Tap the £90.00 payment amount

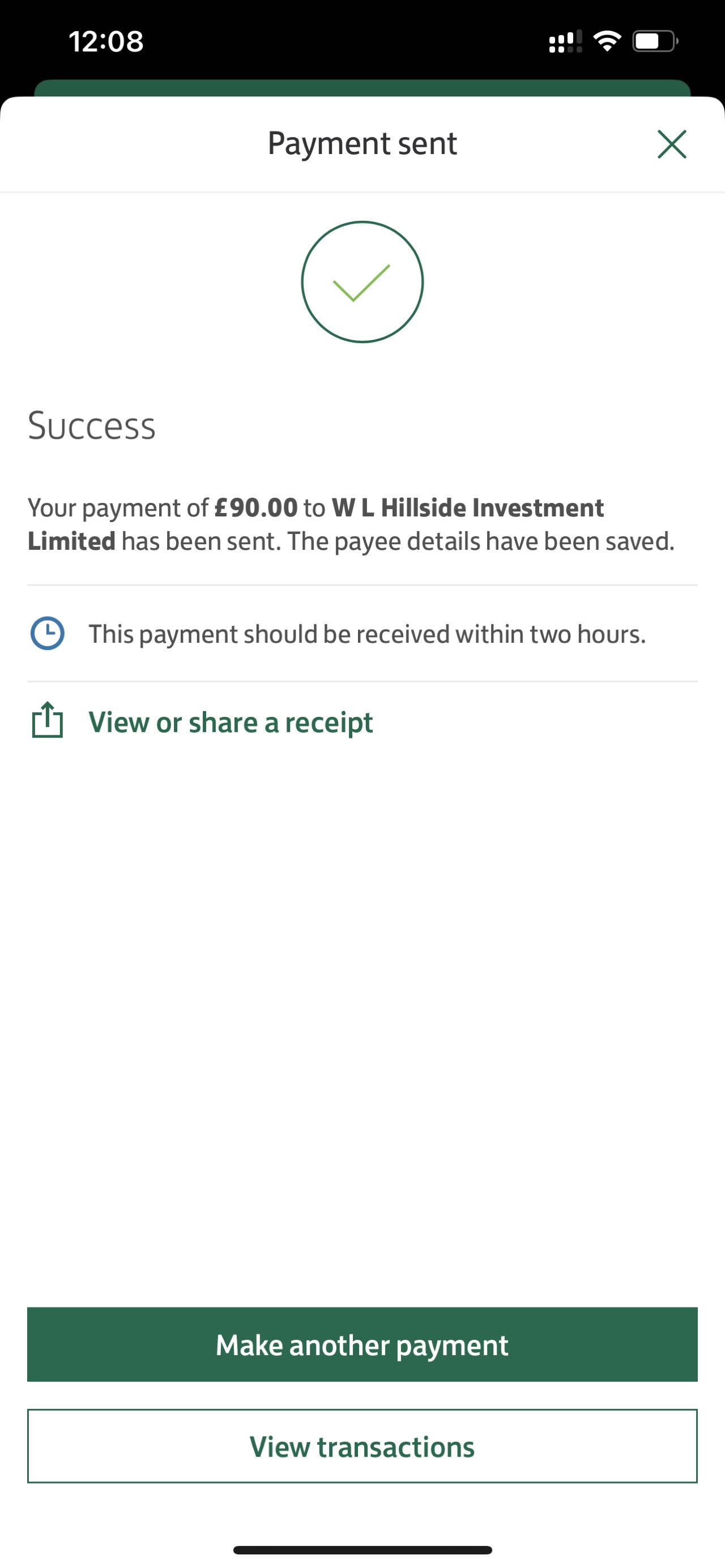(x=256, y=507)
